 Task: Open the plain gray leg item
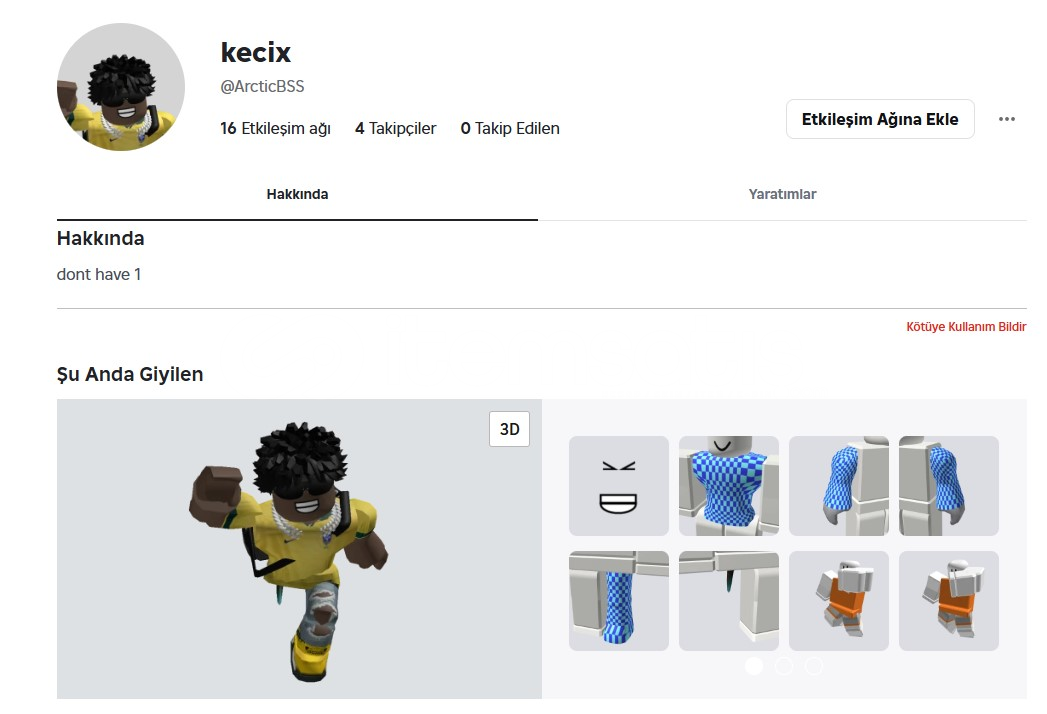728,600
